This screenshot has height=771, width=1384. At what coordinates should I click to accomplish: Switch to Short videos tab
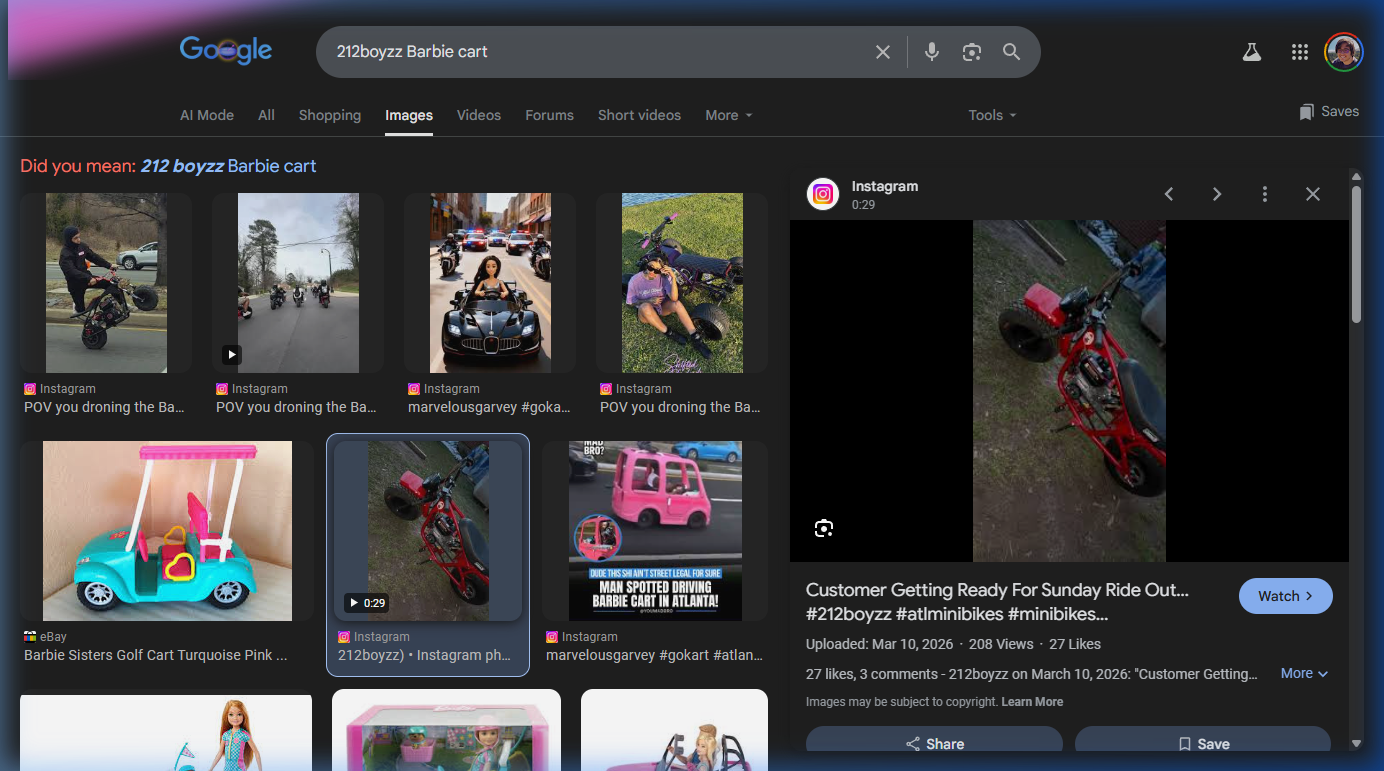(x=639, y=115)
